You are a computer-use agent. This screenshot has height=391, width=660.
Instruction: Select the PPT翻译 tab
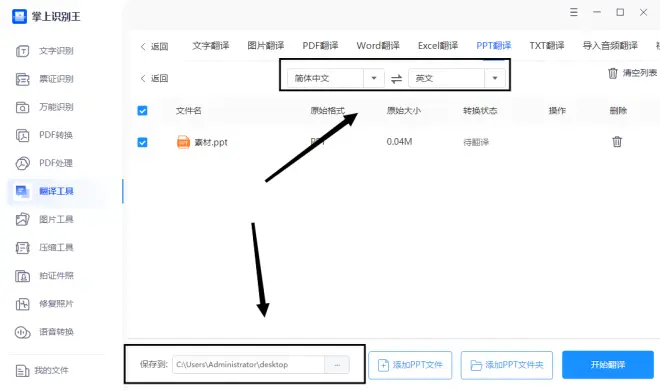494,45
